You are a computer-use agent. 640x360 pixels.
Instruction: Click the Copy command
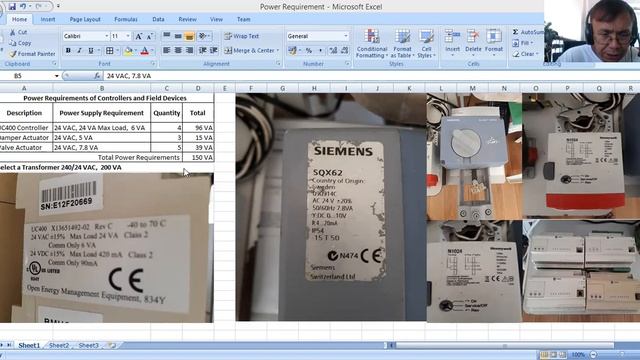pos(20,43)
